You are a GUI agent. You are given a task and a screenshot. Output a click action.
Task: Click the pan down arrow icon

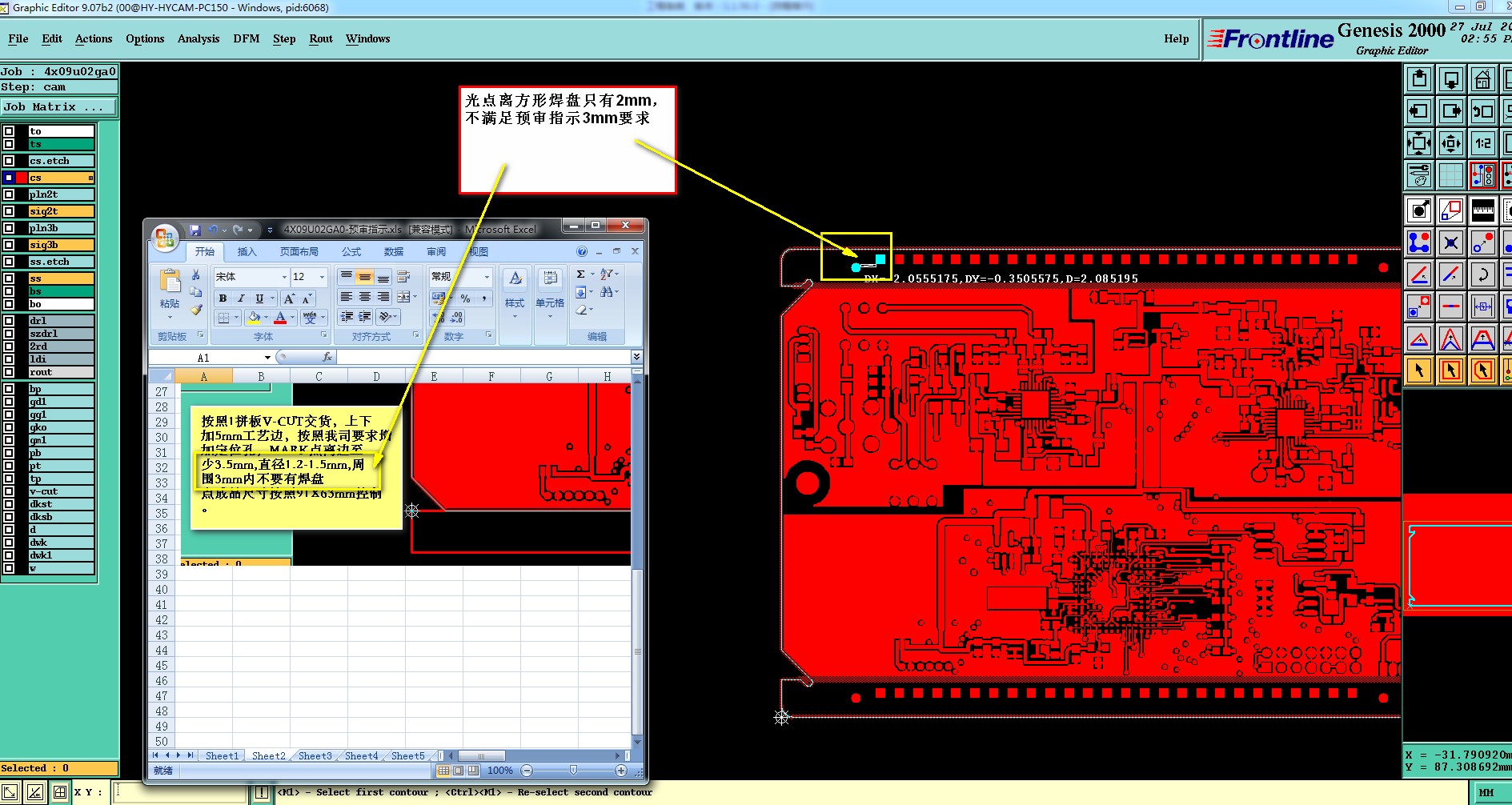coord(1450,79)
